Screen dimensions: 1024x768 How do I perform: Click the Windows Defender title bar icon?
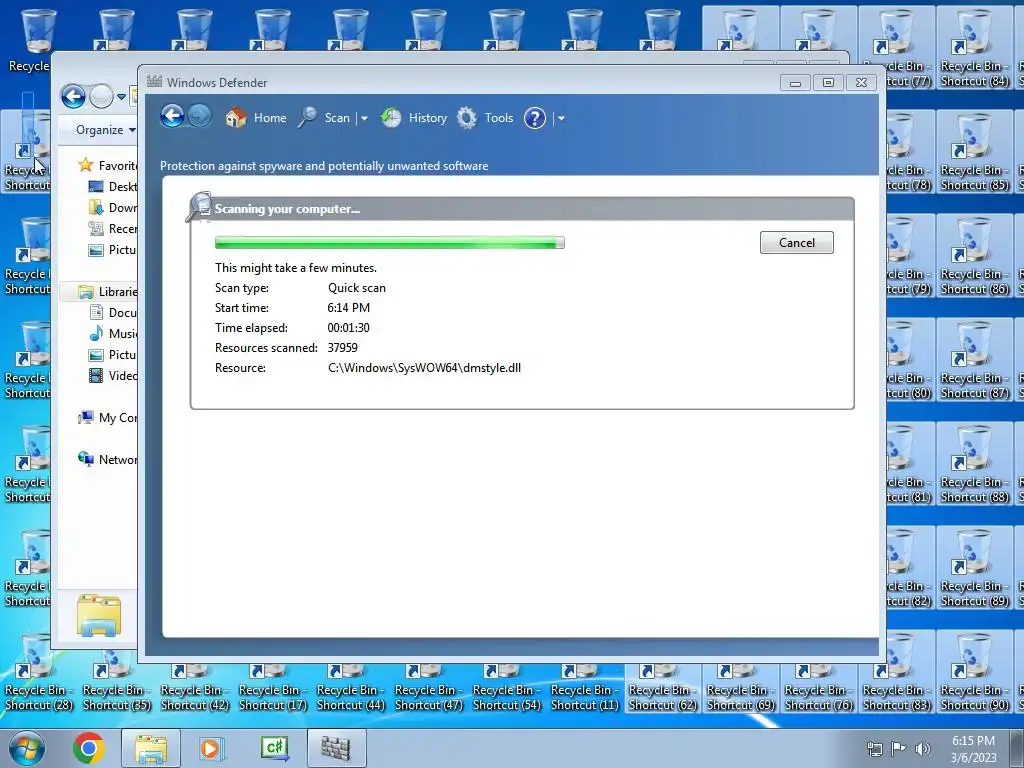pos(154,82)
